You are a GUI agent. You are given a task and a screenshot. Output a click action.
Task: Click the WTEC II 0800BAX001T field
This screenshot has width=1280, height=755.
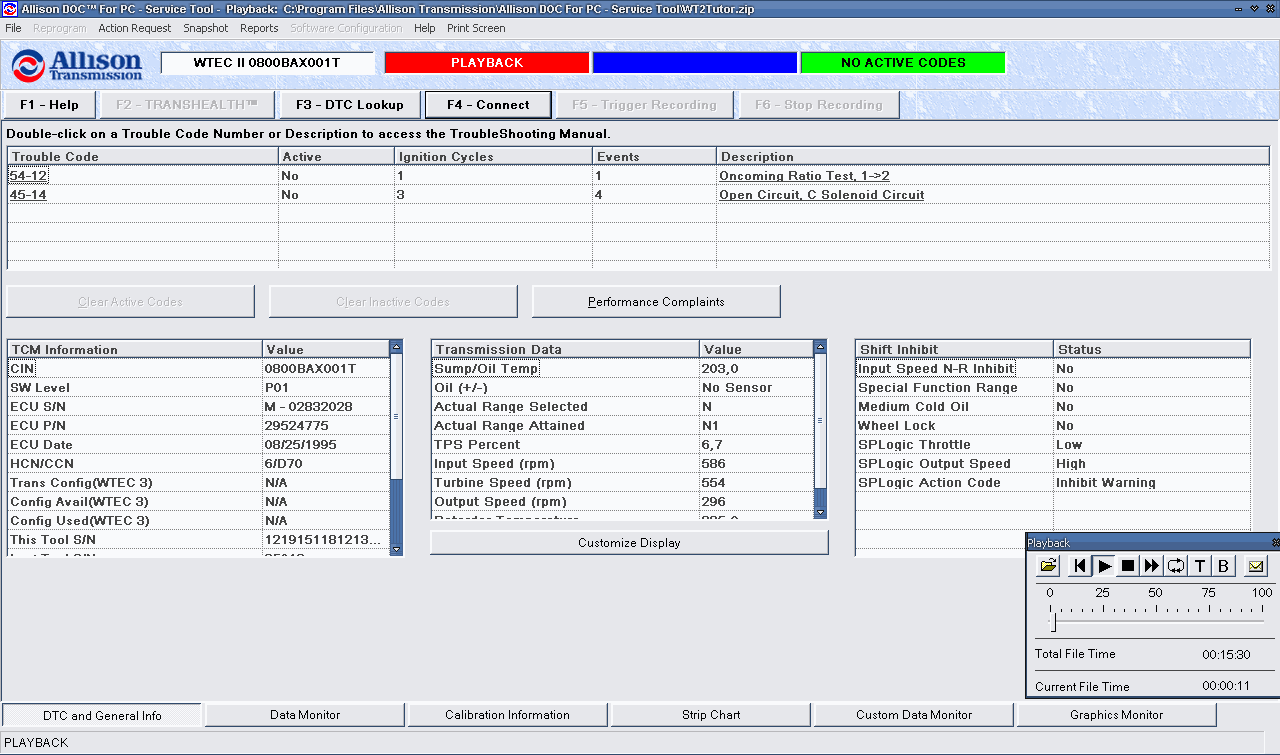tap(267, 63)
